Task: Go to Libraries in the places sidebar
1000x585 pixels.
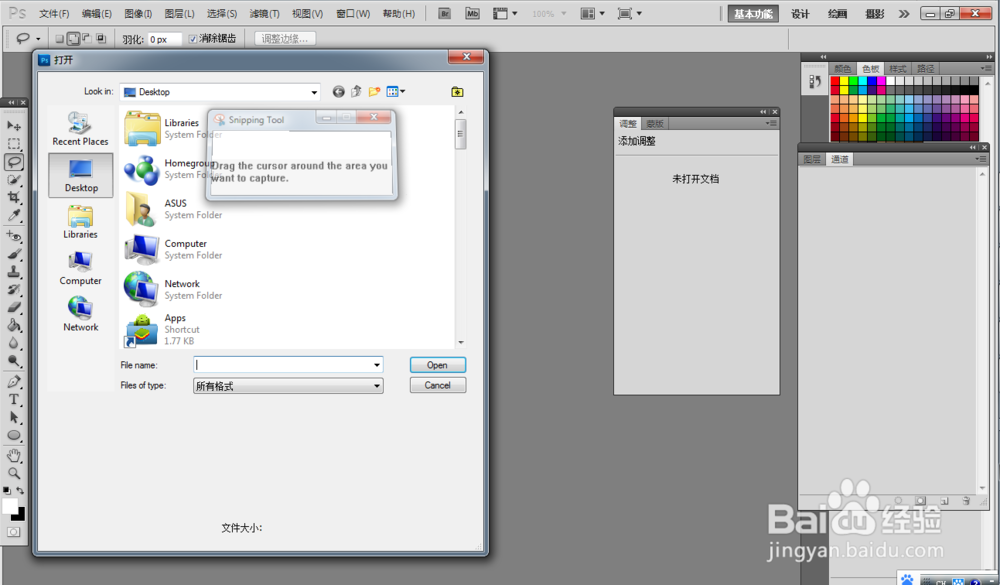Action: (80, 221)
